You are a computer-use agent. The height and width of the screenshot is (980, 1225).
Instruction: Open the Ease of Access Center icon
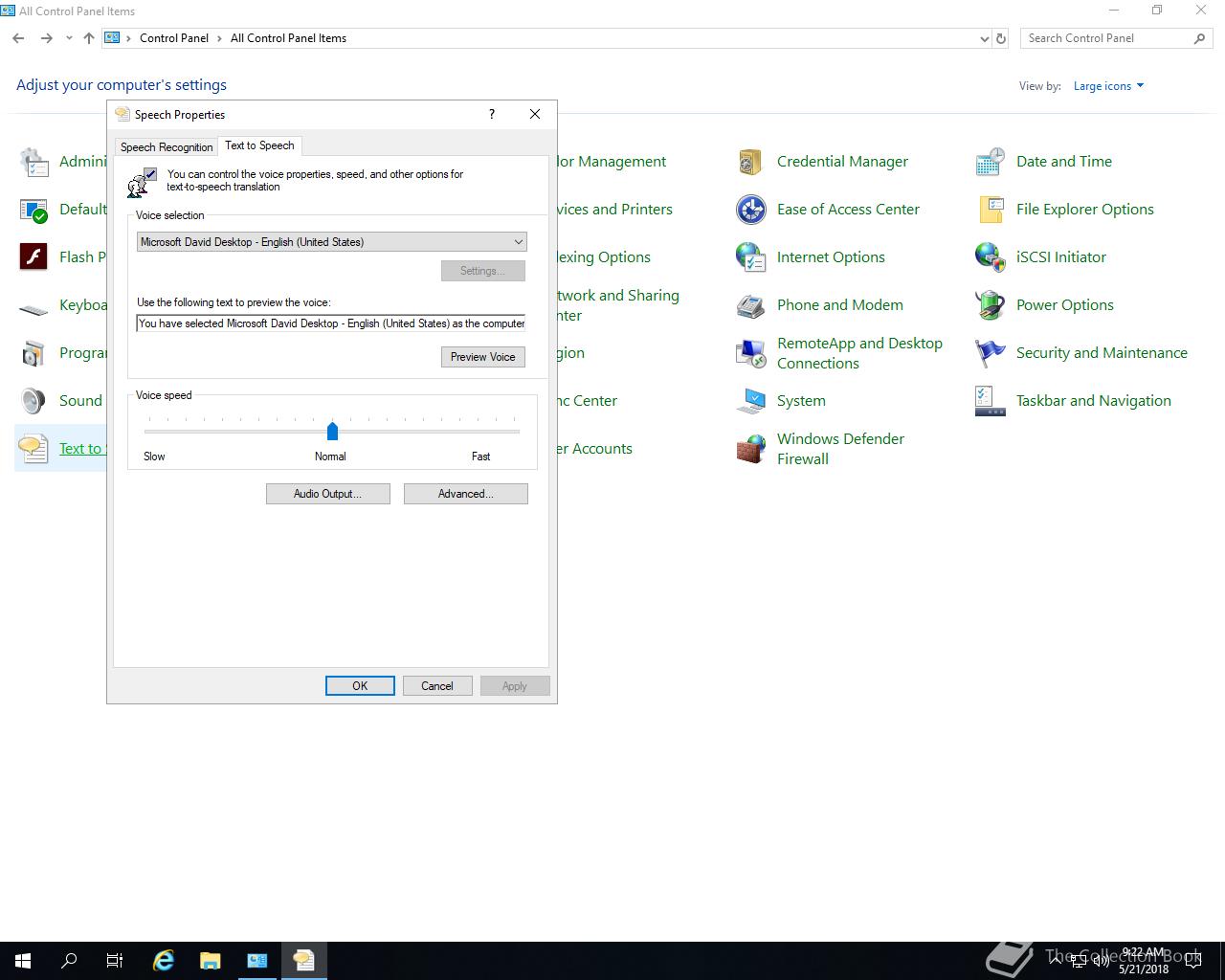750,210
